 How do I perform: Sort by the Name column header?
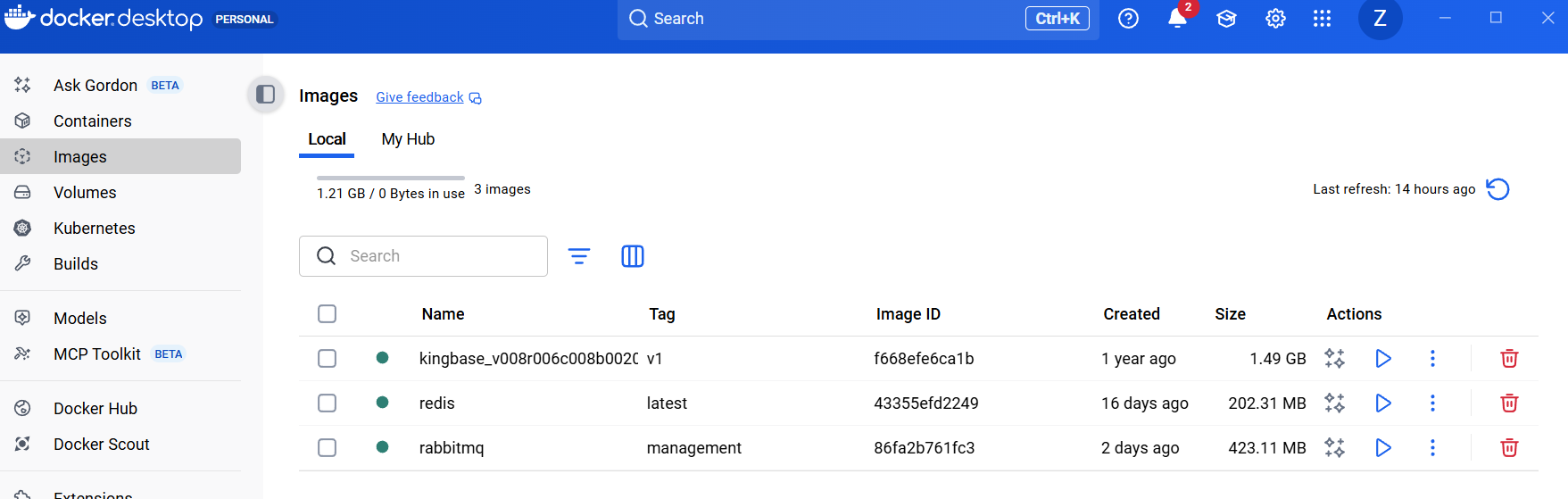click(443, 314)
